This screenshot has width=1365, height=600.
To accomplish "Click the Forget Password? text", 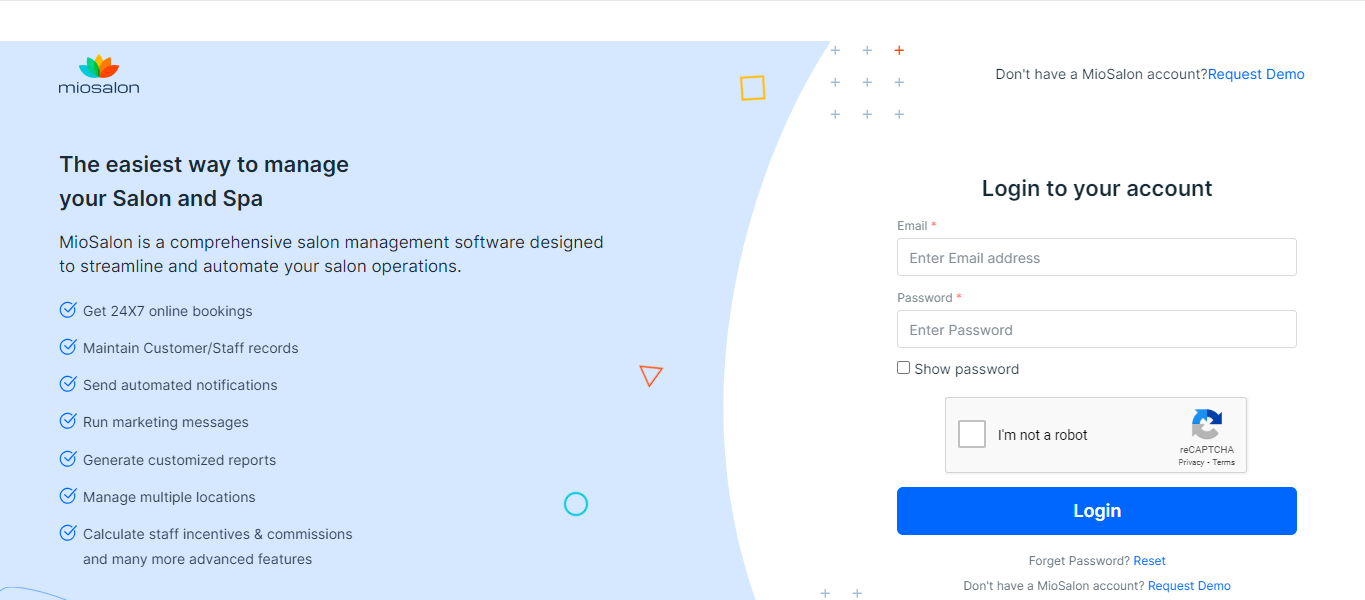I will coord(1079,561).
